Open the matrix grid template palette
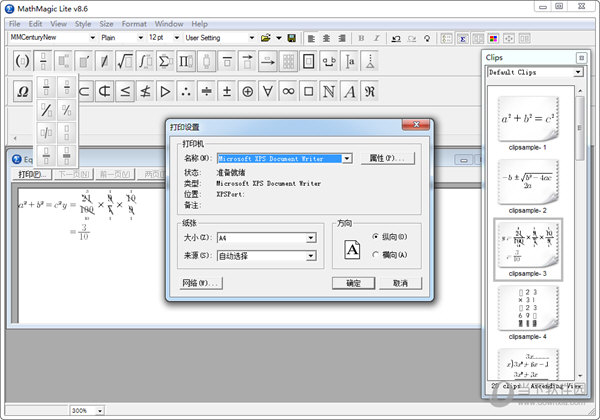Screen dimensions: 600x420 288,61
